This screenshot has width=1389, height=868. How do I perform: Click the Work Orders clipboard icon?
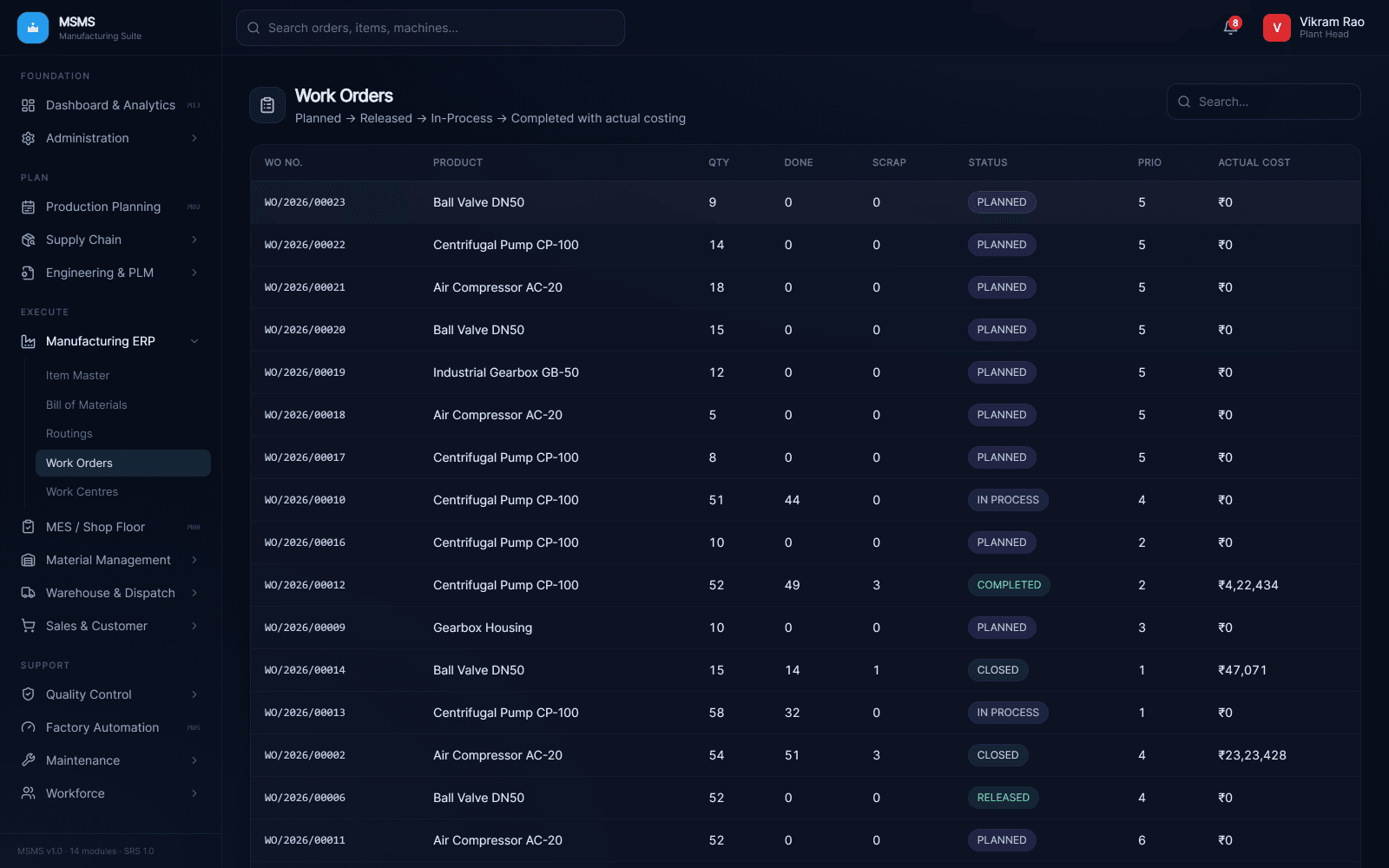267,105
